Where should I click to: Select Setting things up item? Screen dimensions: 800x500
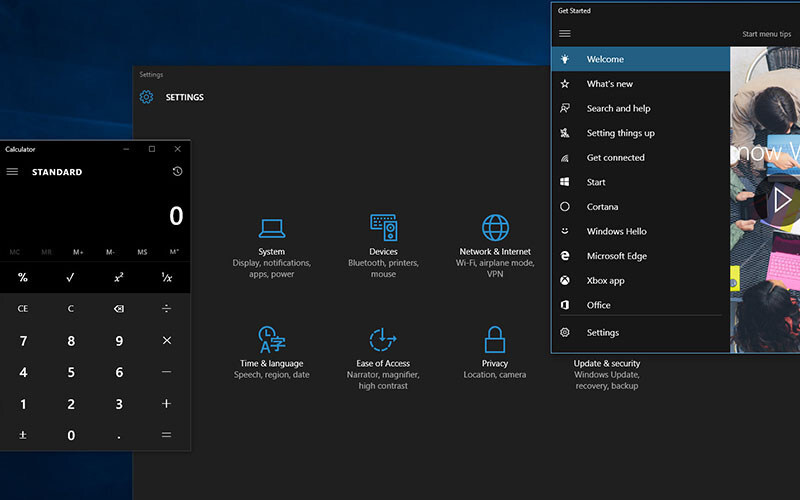point(641,133)
